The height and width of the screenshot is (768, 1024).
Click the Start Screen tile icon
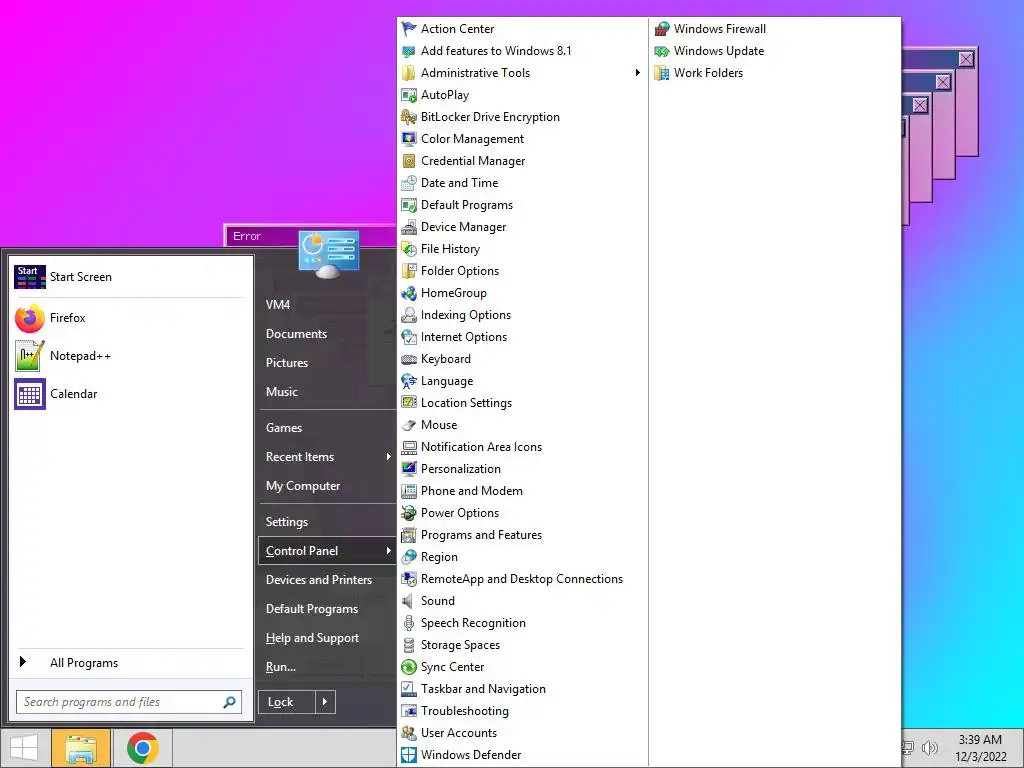click(x=30, y=277)
